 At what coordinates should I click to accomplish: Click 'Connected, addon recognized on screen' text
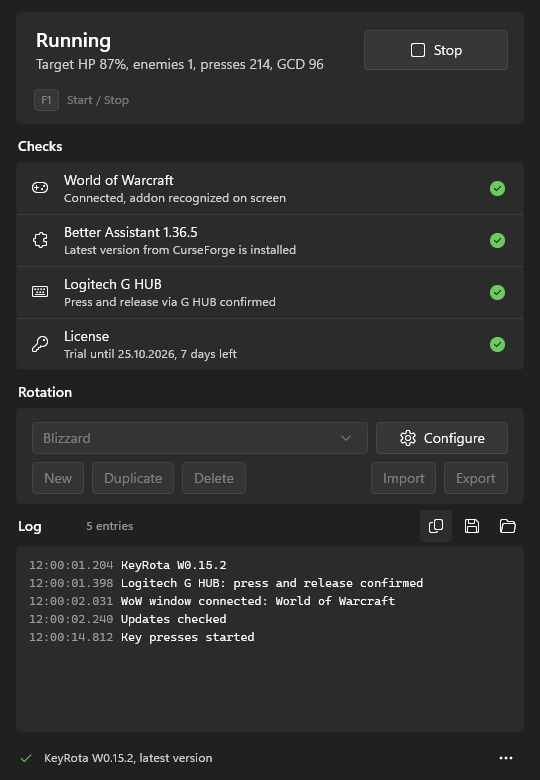[175, 198]
